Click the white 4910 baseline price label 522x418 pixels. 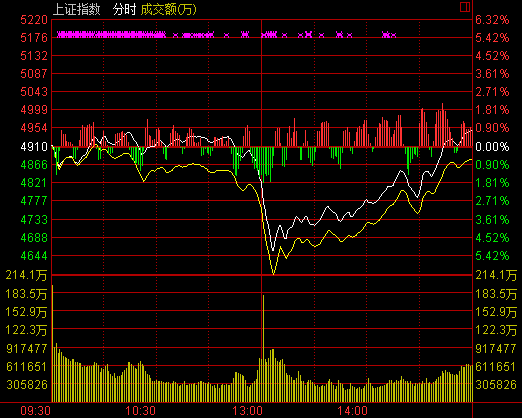34,146
